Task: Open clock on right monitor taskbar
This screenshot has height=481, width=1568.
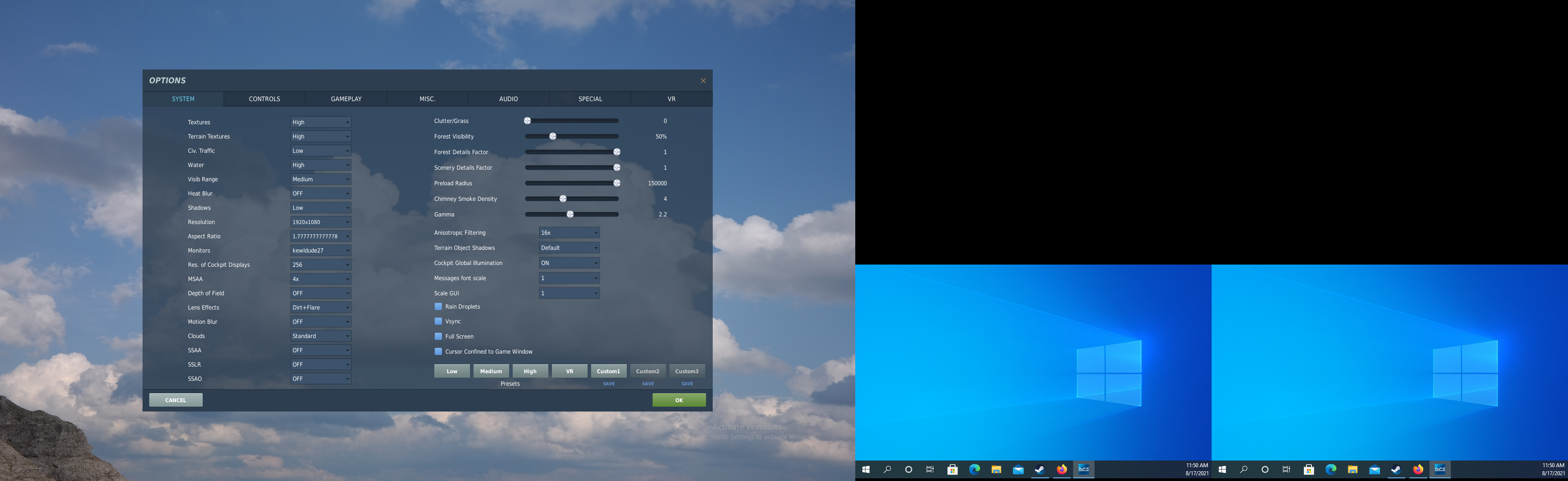Action: point(1553,469)
